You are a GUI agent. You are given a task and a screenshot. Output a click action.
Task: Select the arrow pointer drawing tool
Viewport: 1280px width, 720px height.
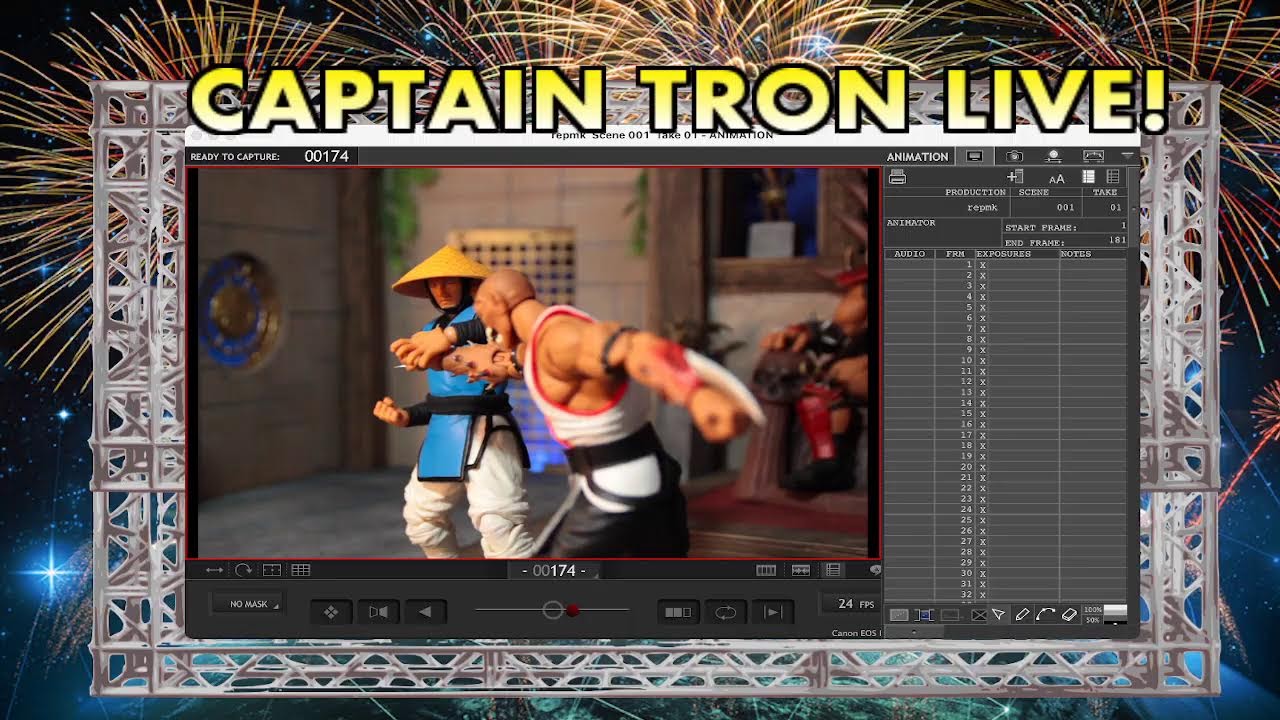tap(998, 615)
